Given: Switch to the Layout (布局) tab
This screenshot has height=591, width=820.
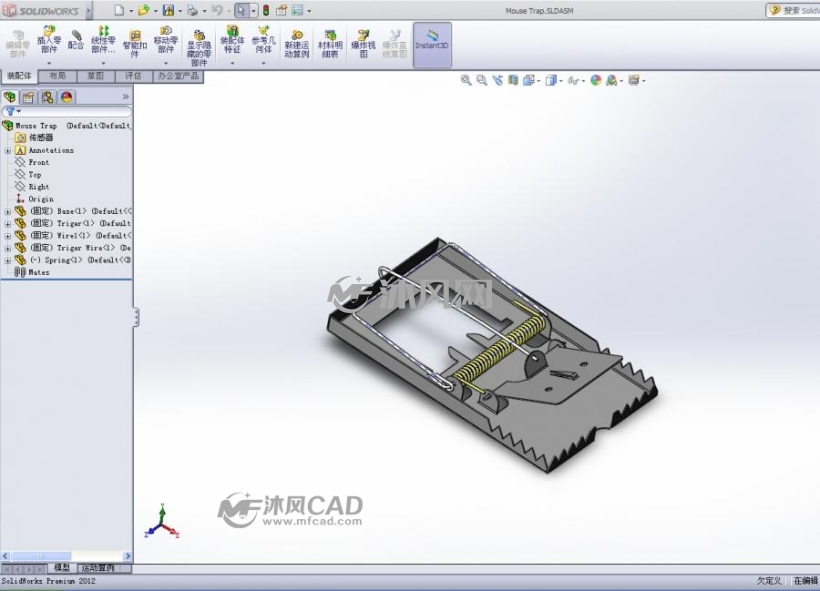Looking at the screenshot, I should (x=58, y=76).
